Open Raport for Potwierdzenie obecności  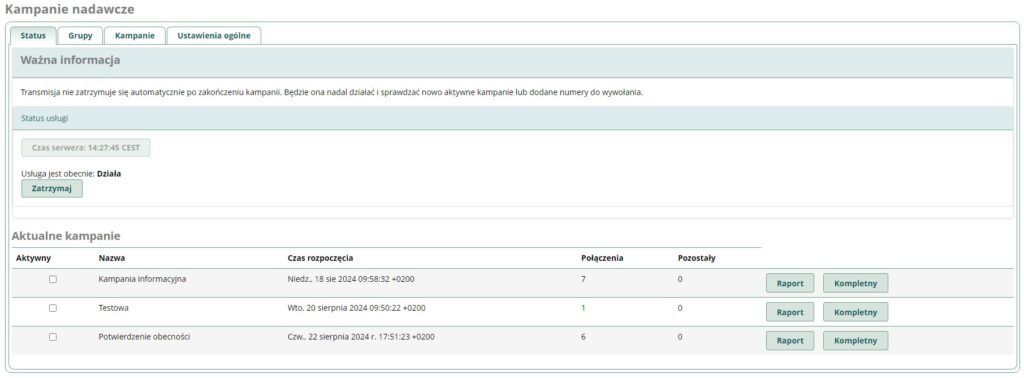(x=790, y=341)
